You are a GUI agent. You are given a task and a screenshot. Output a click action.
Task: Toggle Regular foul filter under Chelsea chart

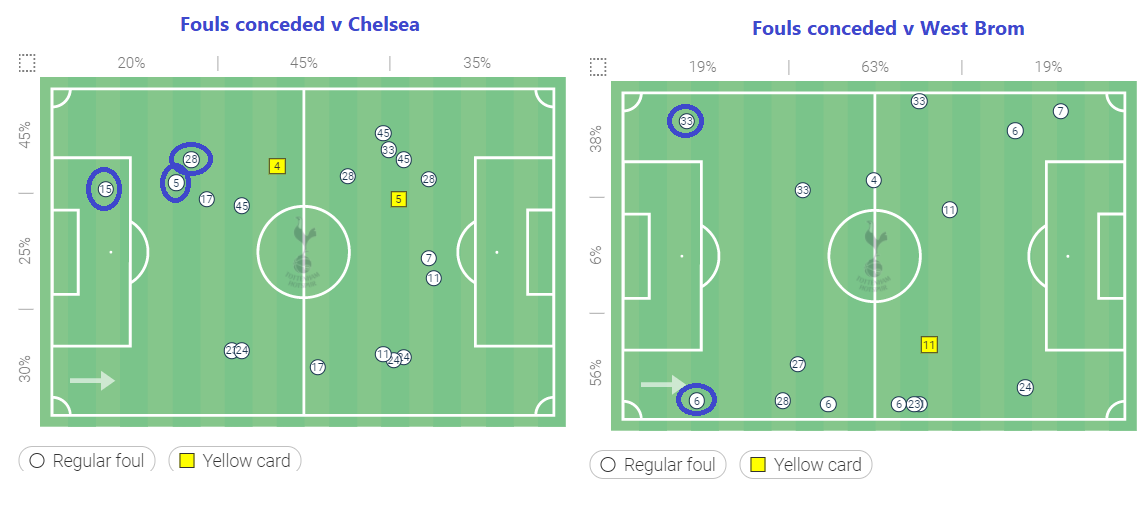[87, 460]
